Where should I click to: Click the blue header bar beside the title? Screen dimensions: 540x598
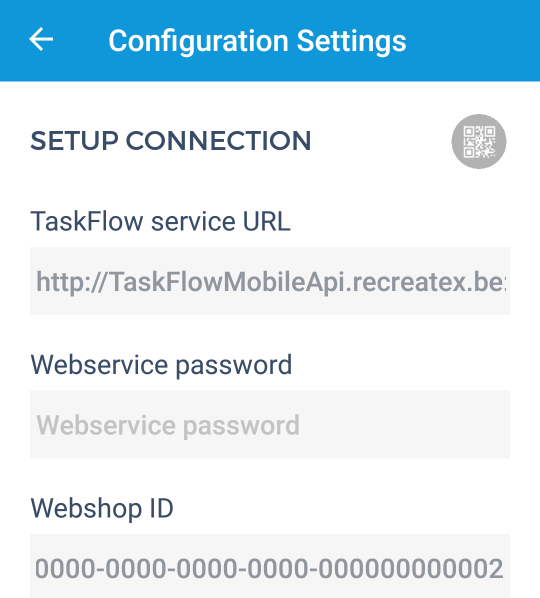point(473,40)
